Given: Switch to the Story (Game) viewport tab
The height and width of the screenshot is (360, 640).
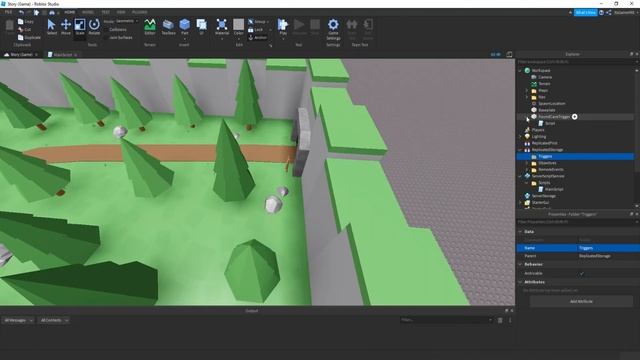Looking at the screenshot, I should [x=21, y=54].
